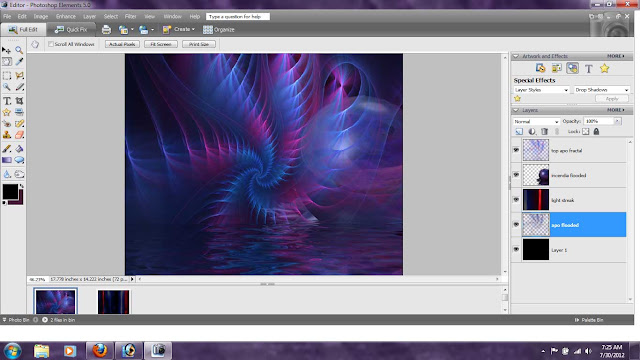Select the Selection Brush tool
Screen dimensions: 640x360
(19, 87)
